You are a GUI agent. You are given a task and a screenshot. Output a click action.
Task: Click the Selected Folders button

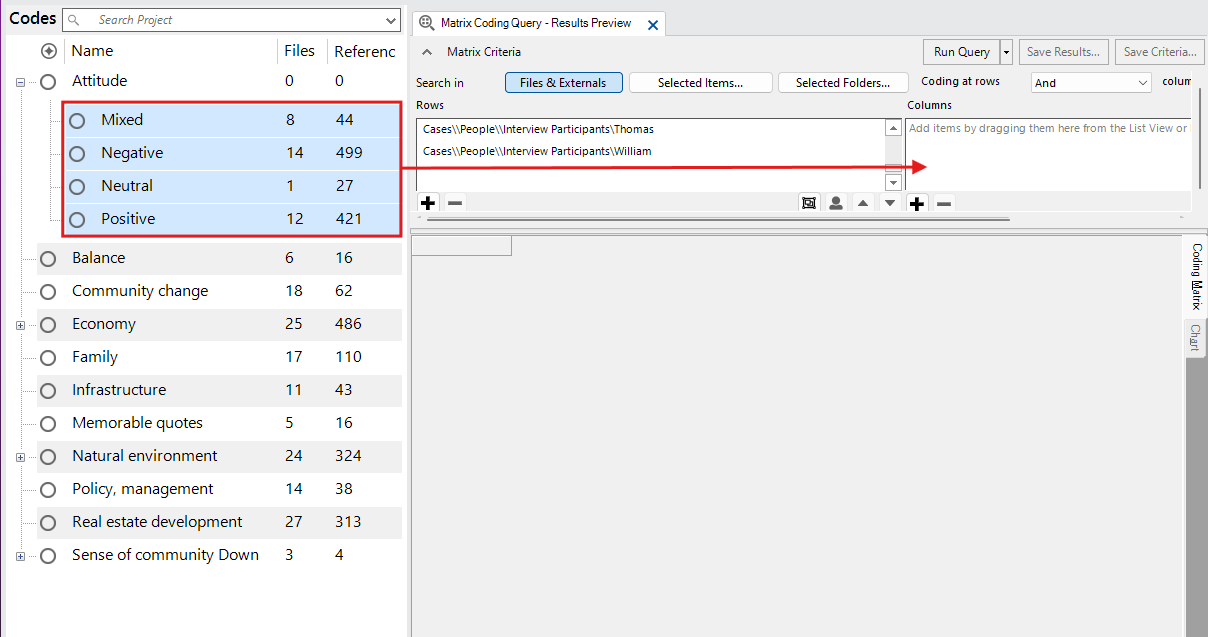pos(842,83)
